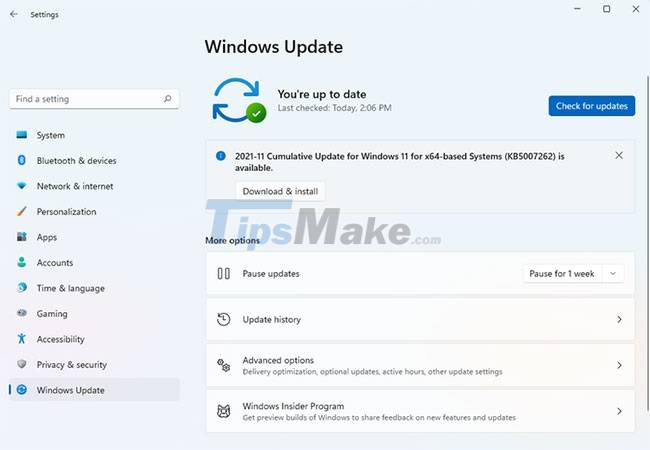650x450 pixels.
Task: Open Personalization category
Action: [x=94, y=211]
